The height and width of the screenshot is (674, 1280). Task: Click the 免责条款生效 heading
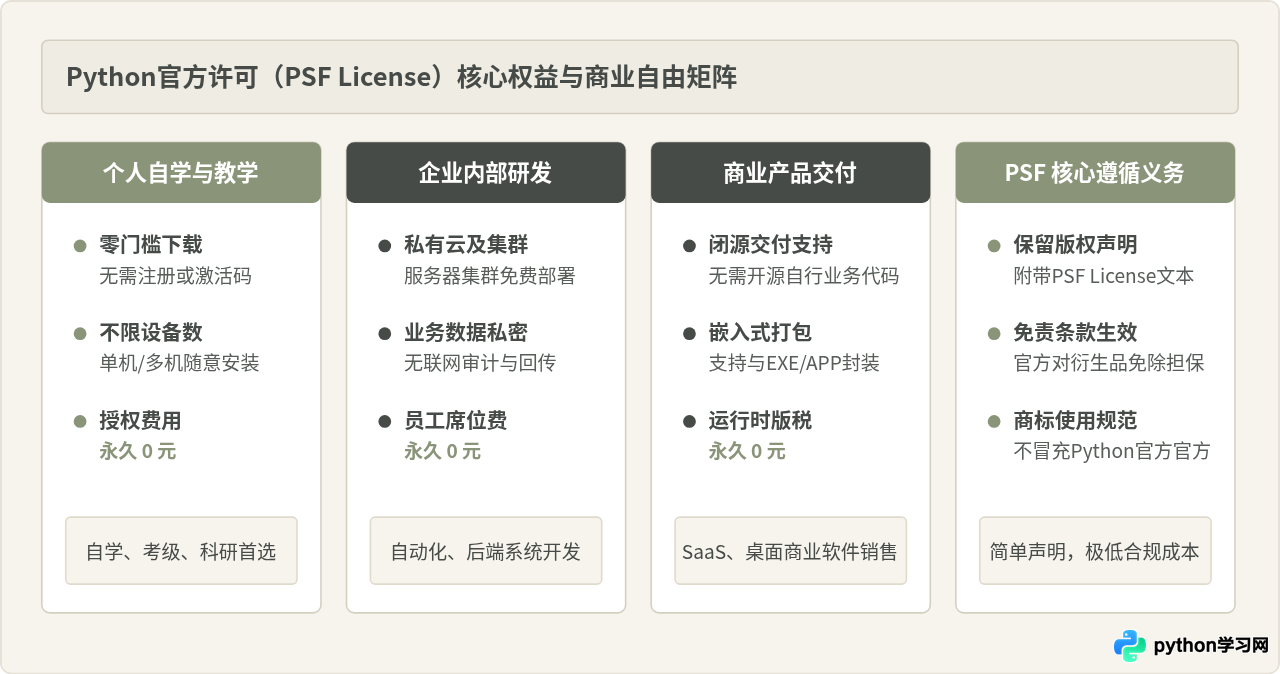tap(1076, 333)
